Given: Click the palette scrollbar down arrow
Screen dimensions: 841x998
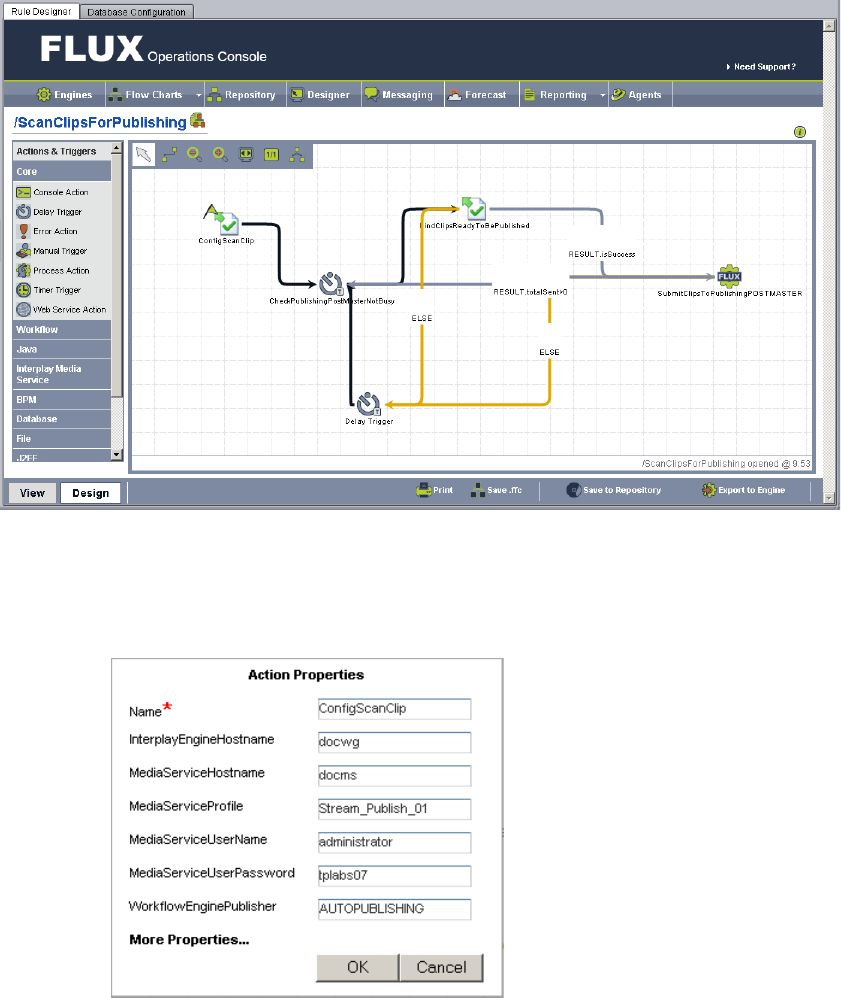Looking at the screenshot, I should (x=117, y=454).
